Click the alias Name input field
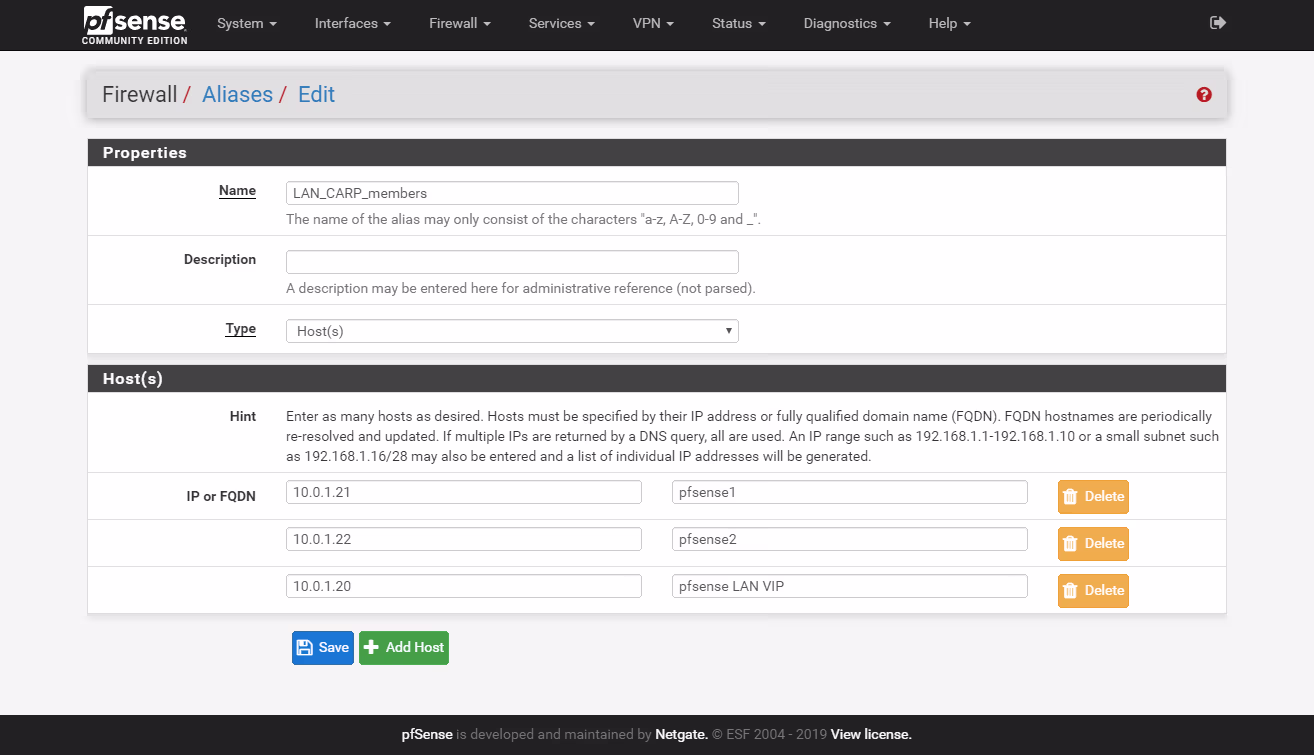 click(512, 193)
